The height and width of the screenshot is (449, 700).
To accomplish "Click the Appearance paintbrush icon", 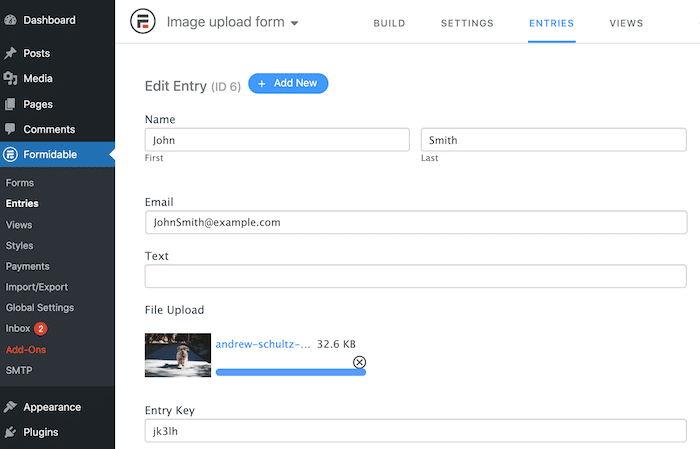I will pyautogui.click(x=10, y=407).
